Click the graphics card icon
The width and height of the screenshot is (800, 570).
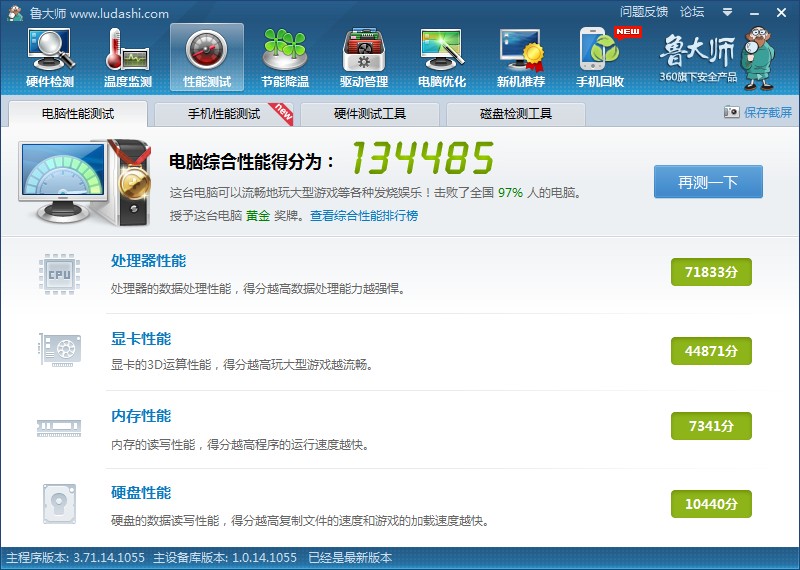tap(60, 350)
